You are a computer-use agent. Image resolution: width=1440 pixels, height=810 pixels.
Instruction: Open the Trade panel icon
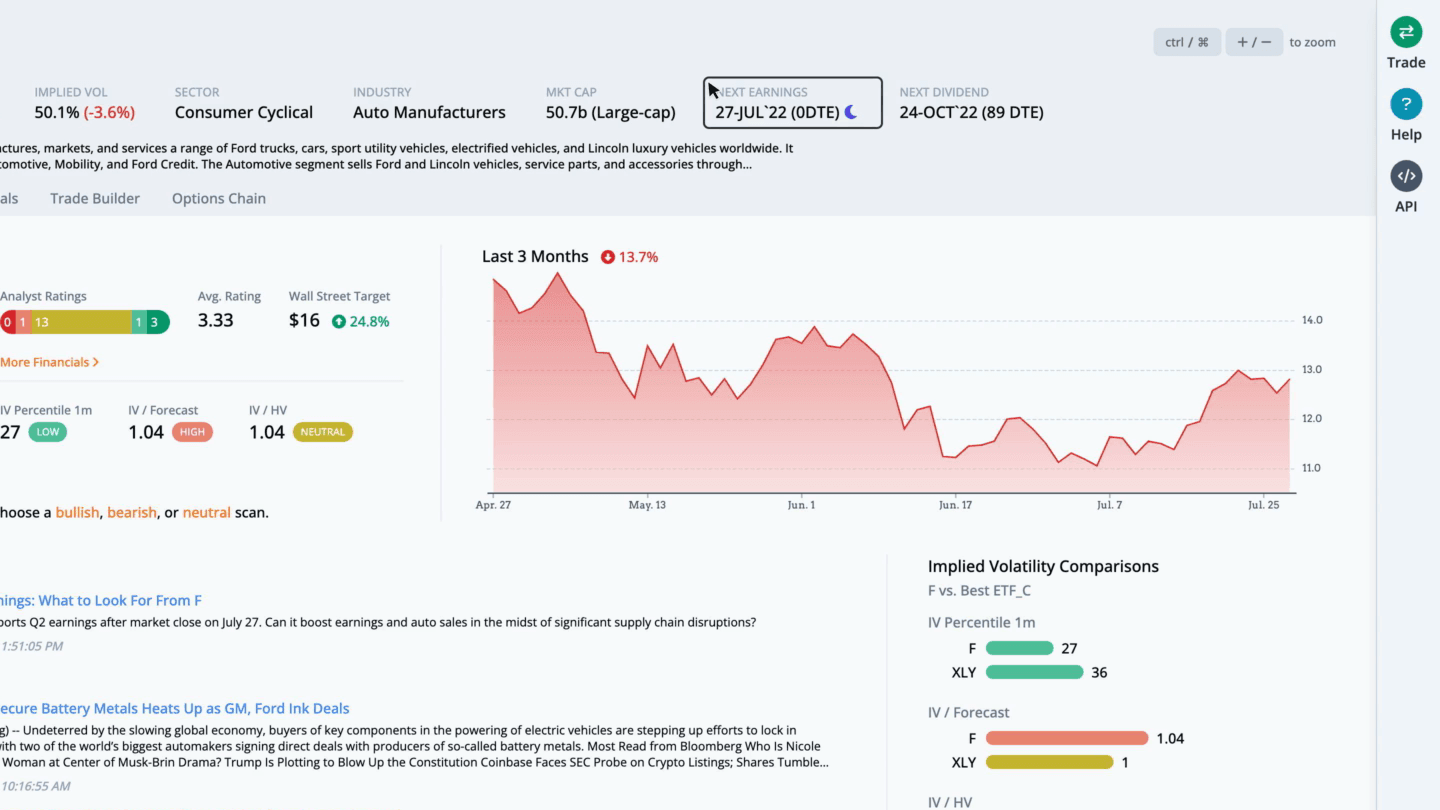(x=1406, y=32)
